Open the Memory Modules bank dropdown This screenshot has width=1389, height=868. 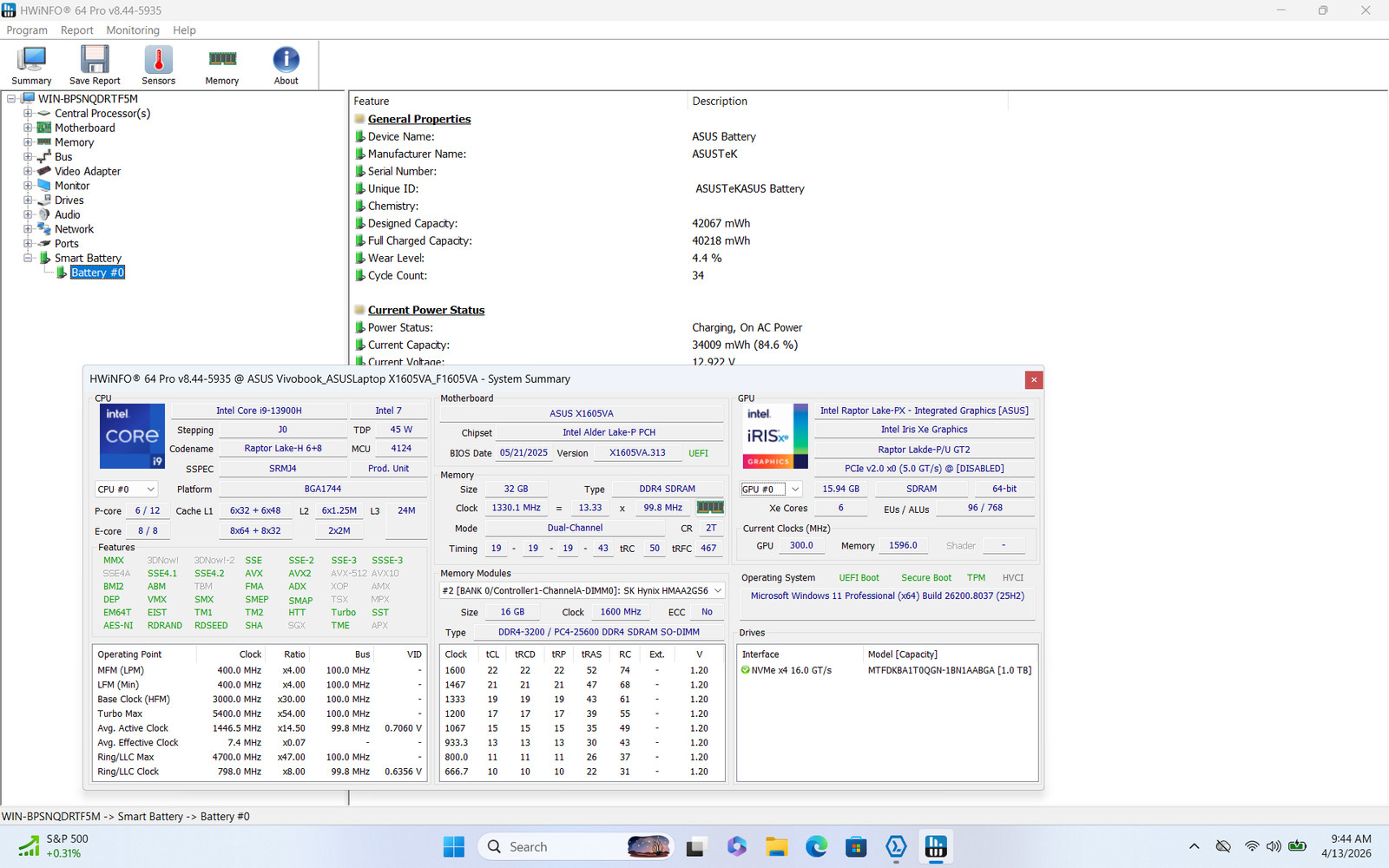pos(582,590)
